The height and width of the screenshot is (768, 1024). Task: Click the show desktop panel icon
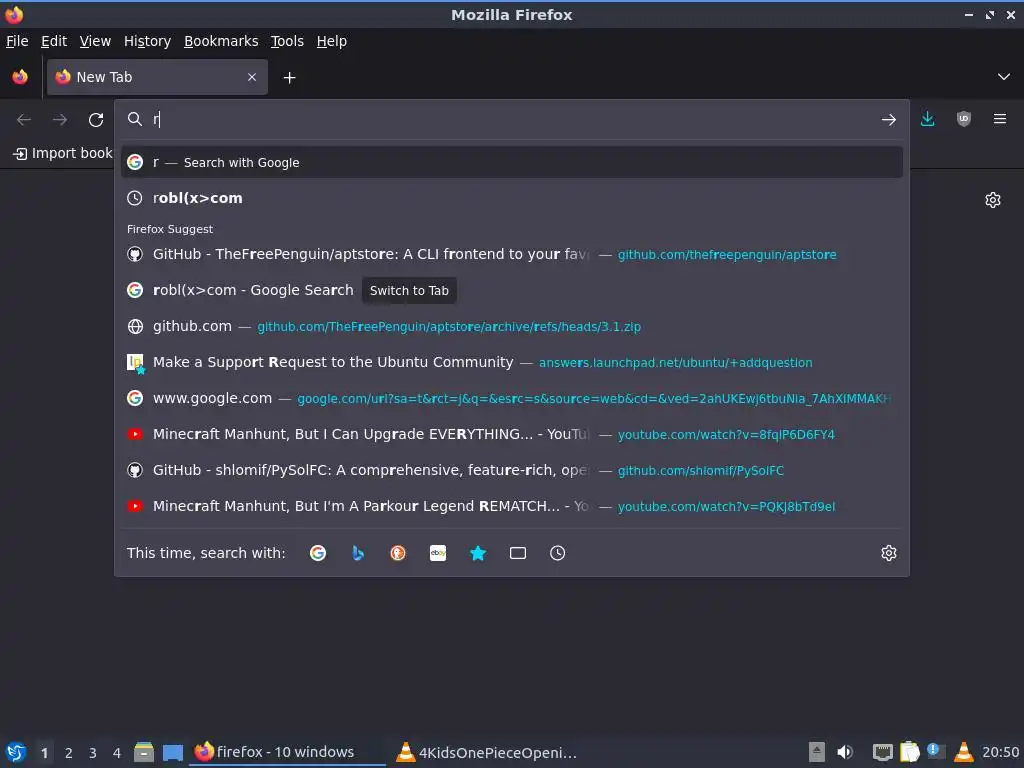(x=172, y=752)
